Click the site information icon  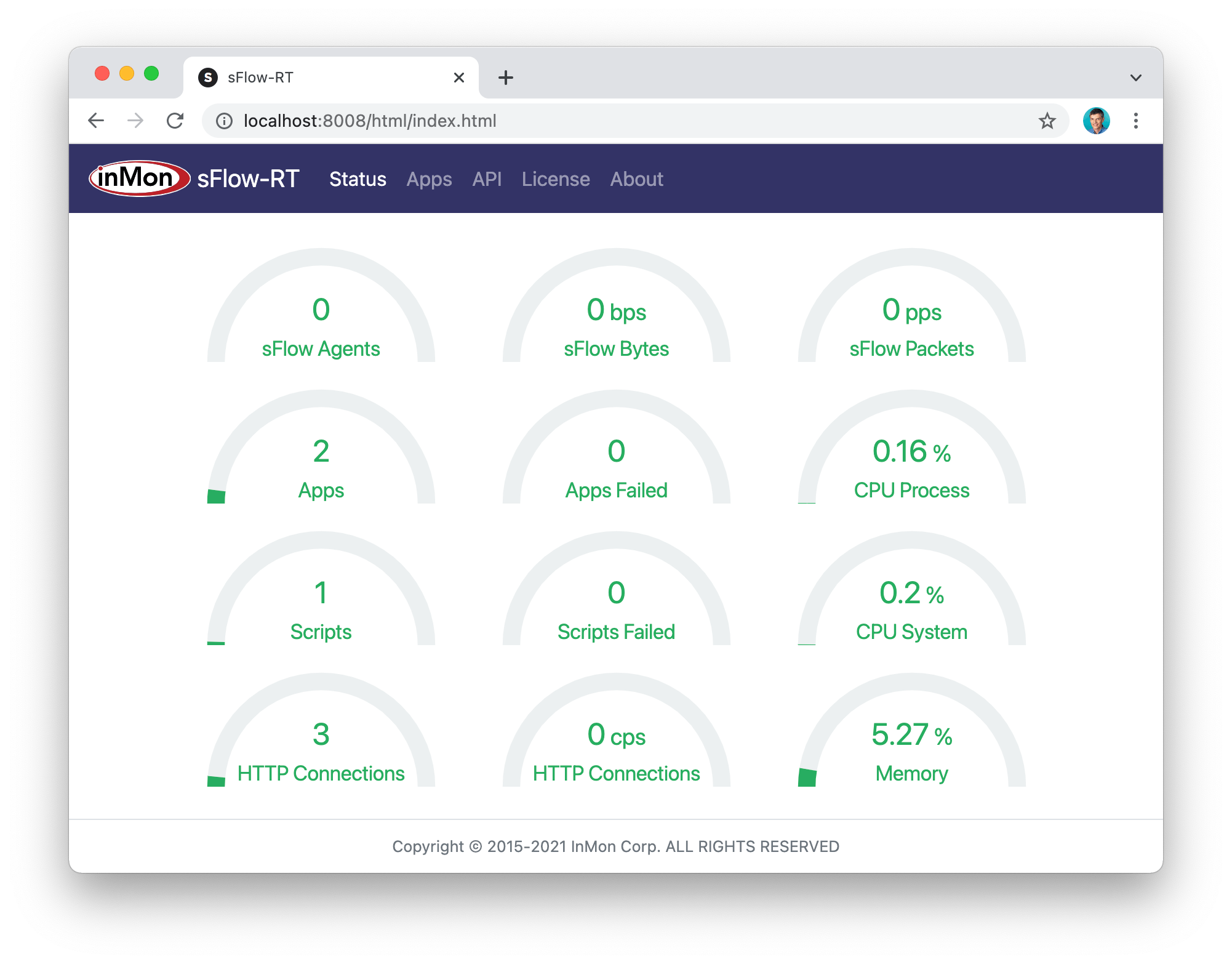point(225,121)
